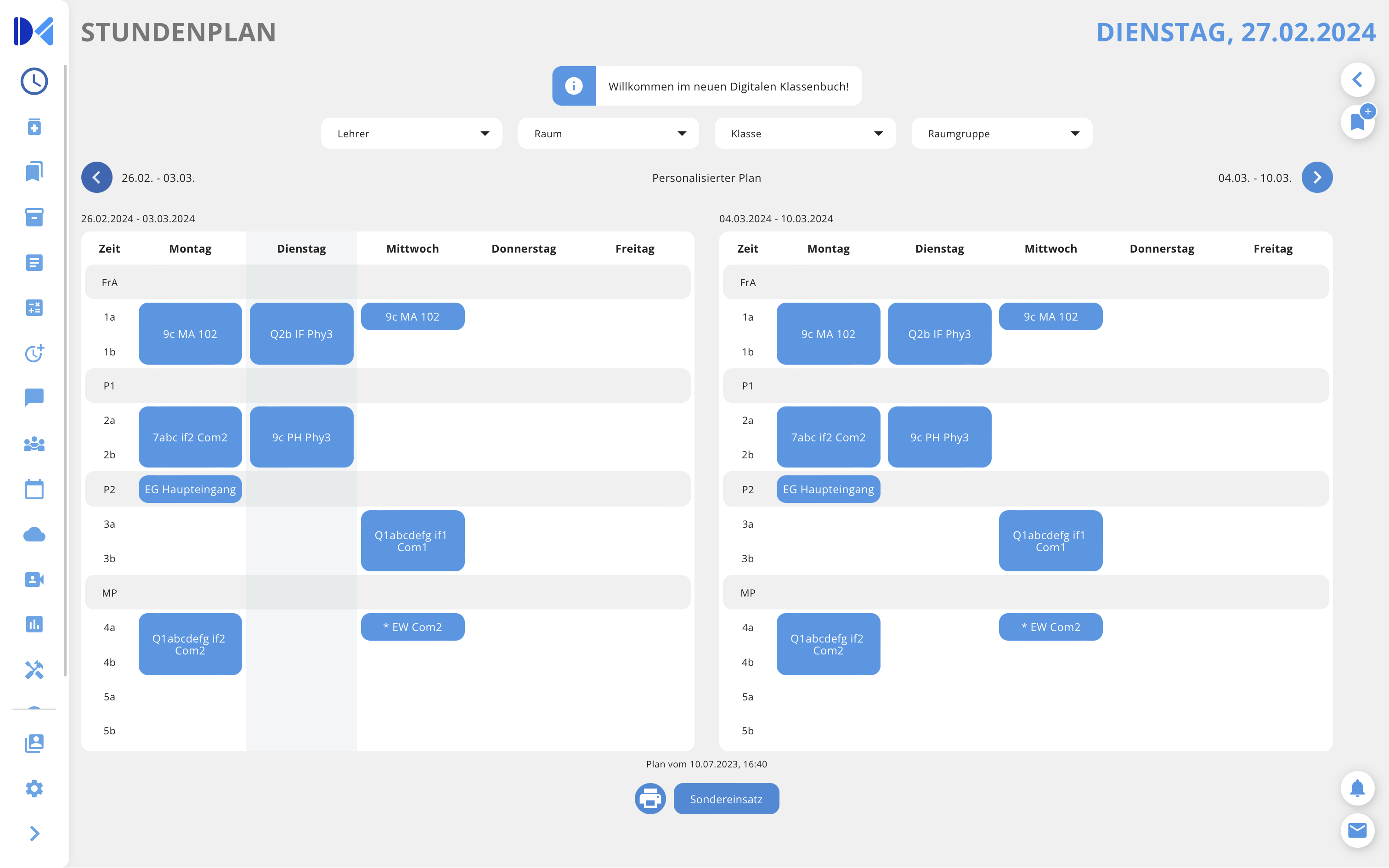Expand the Raum dropdown
1389x868 pixels.
[608, 134]
